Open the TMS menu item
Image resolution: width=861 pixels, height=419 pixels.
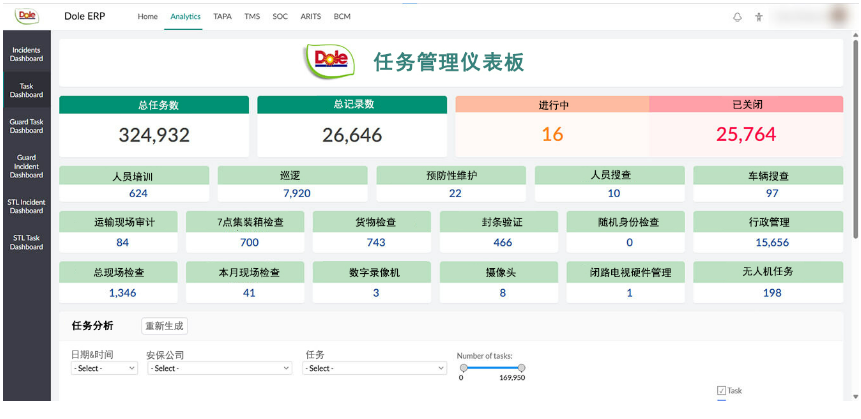pos(252,16)
